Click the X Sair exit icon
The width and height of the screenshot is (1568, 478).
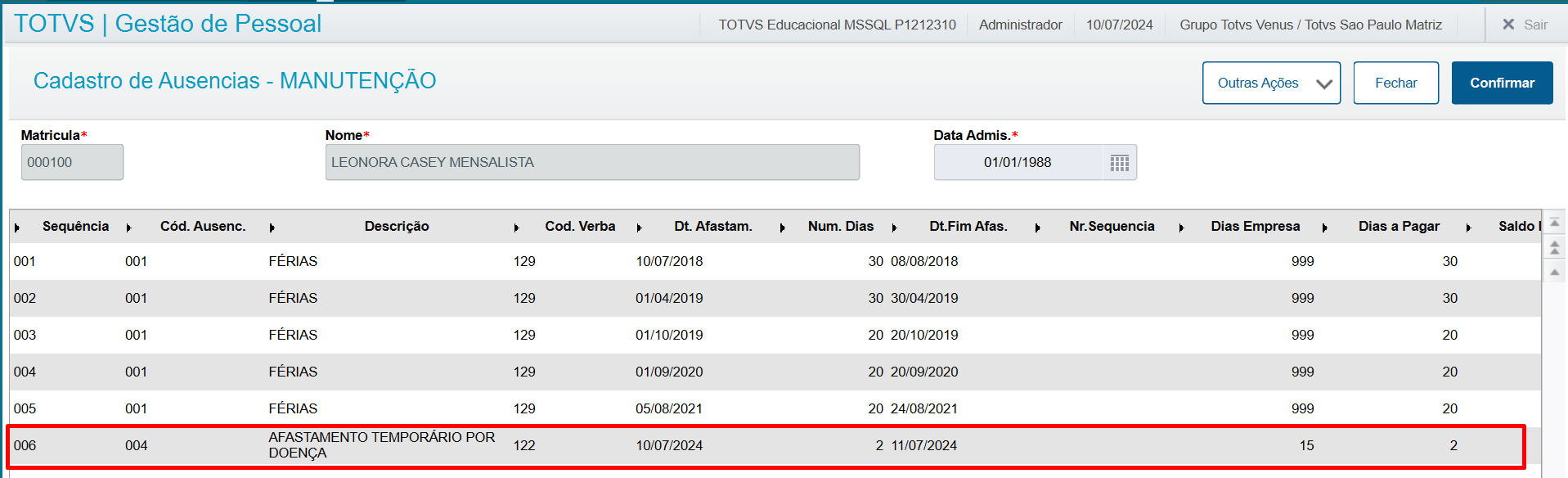point(1508,25)
